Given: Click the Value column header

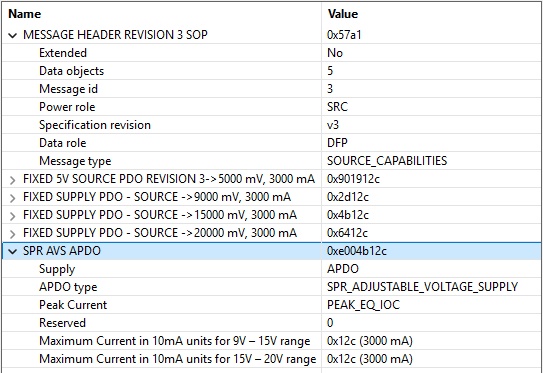Looking at the screenshot, I should coord(431,14).
